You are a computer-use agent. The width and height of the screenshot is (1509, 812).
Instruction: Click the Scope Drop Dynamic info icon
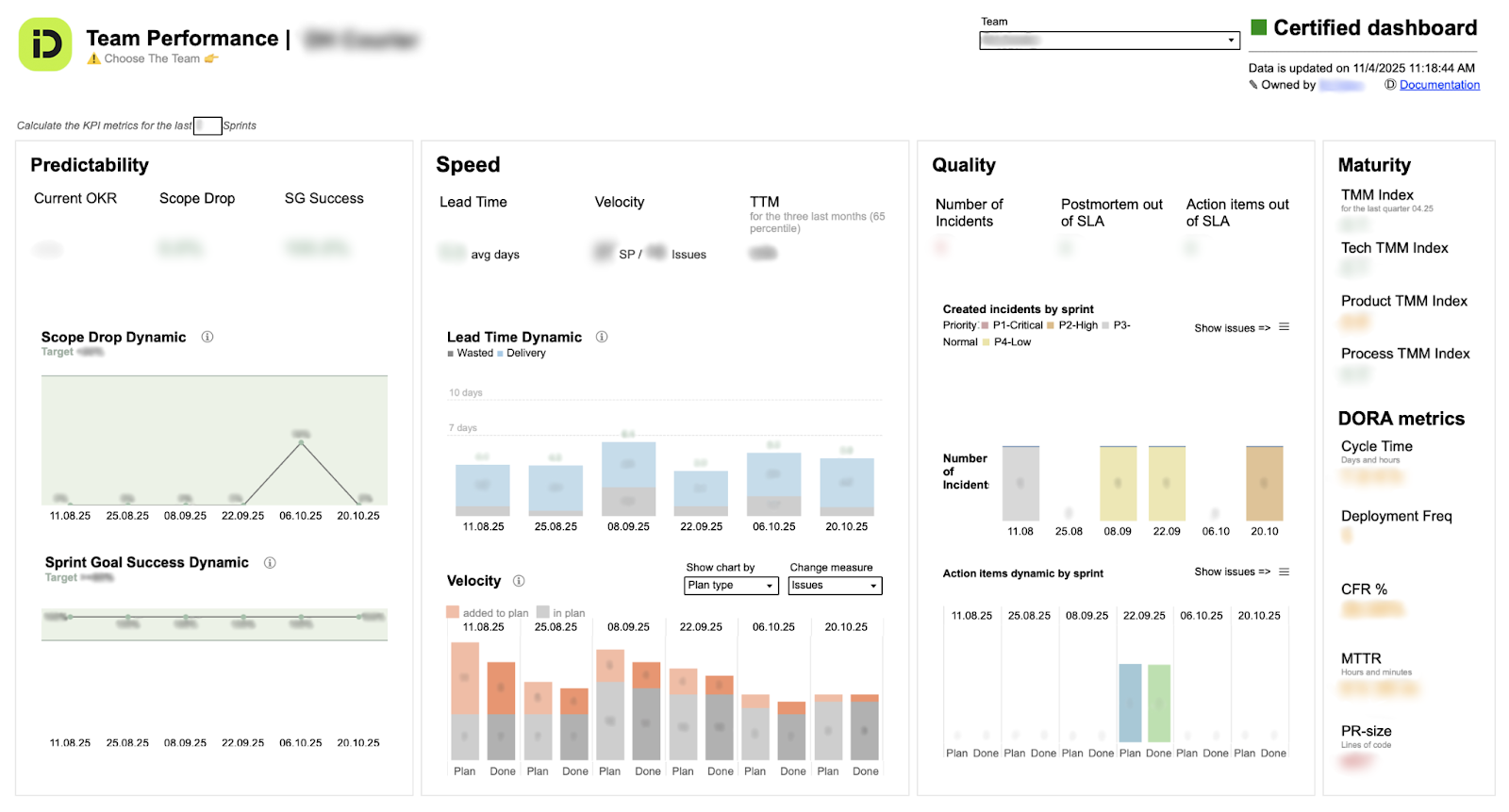(x=207, y=337)
